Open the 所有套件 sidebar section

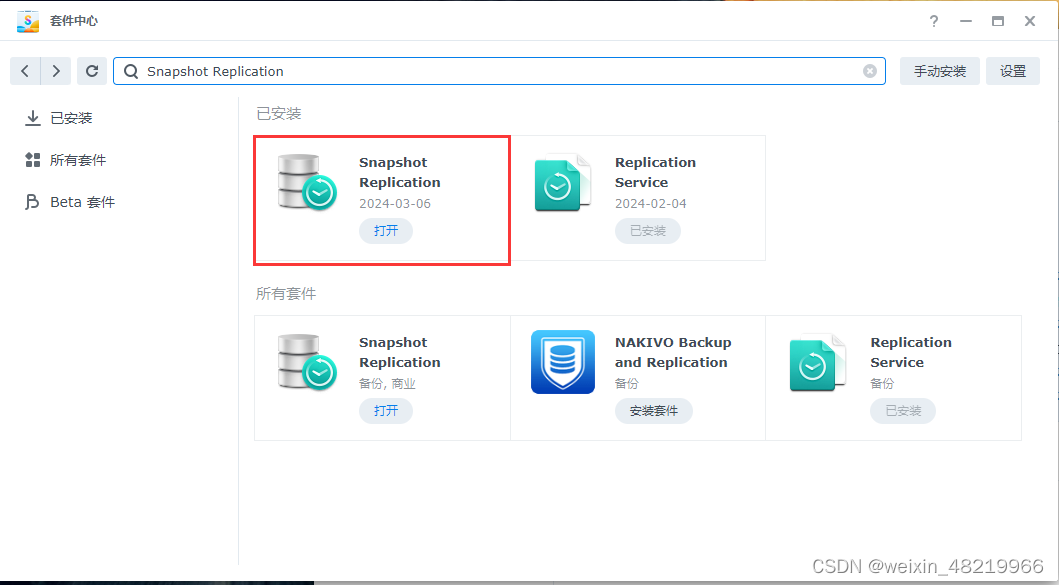(x=66, y=160)
